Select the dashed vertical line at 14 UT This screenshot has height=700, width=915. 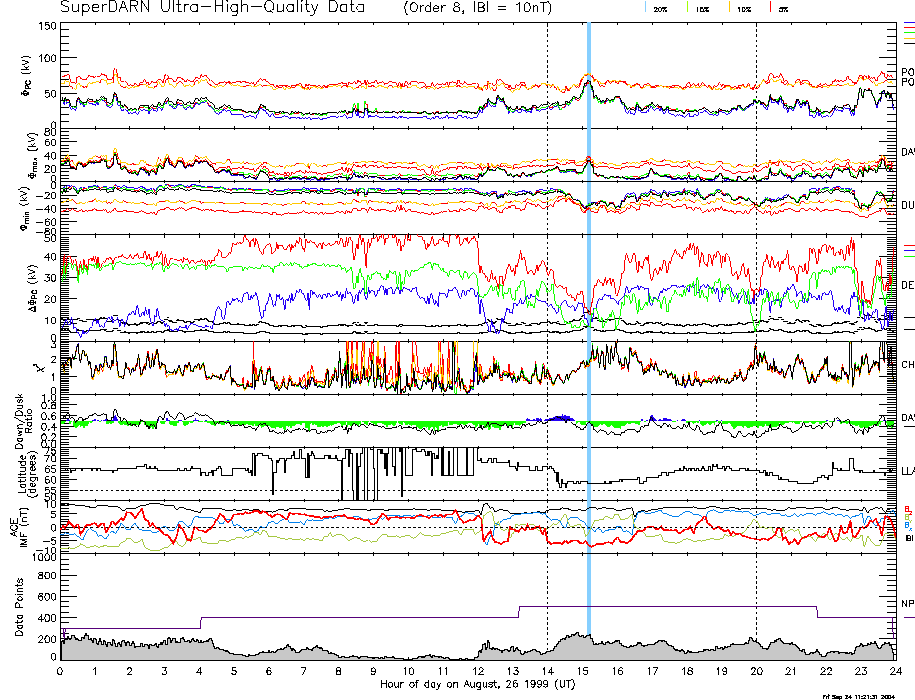(x=547, y=341)
